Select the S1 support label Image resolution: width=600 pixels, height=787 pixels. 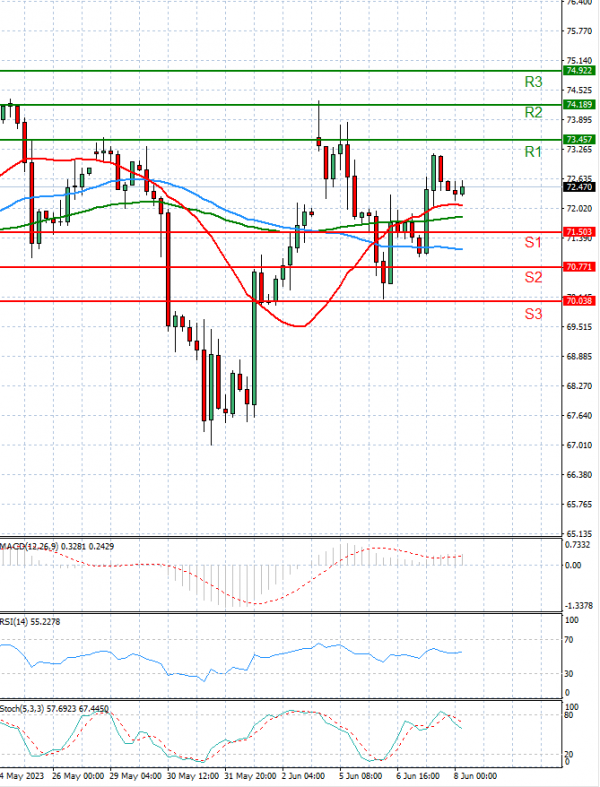[x=533, y=243]
